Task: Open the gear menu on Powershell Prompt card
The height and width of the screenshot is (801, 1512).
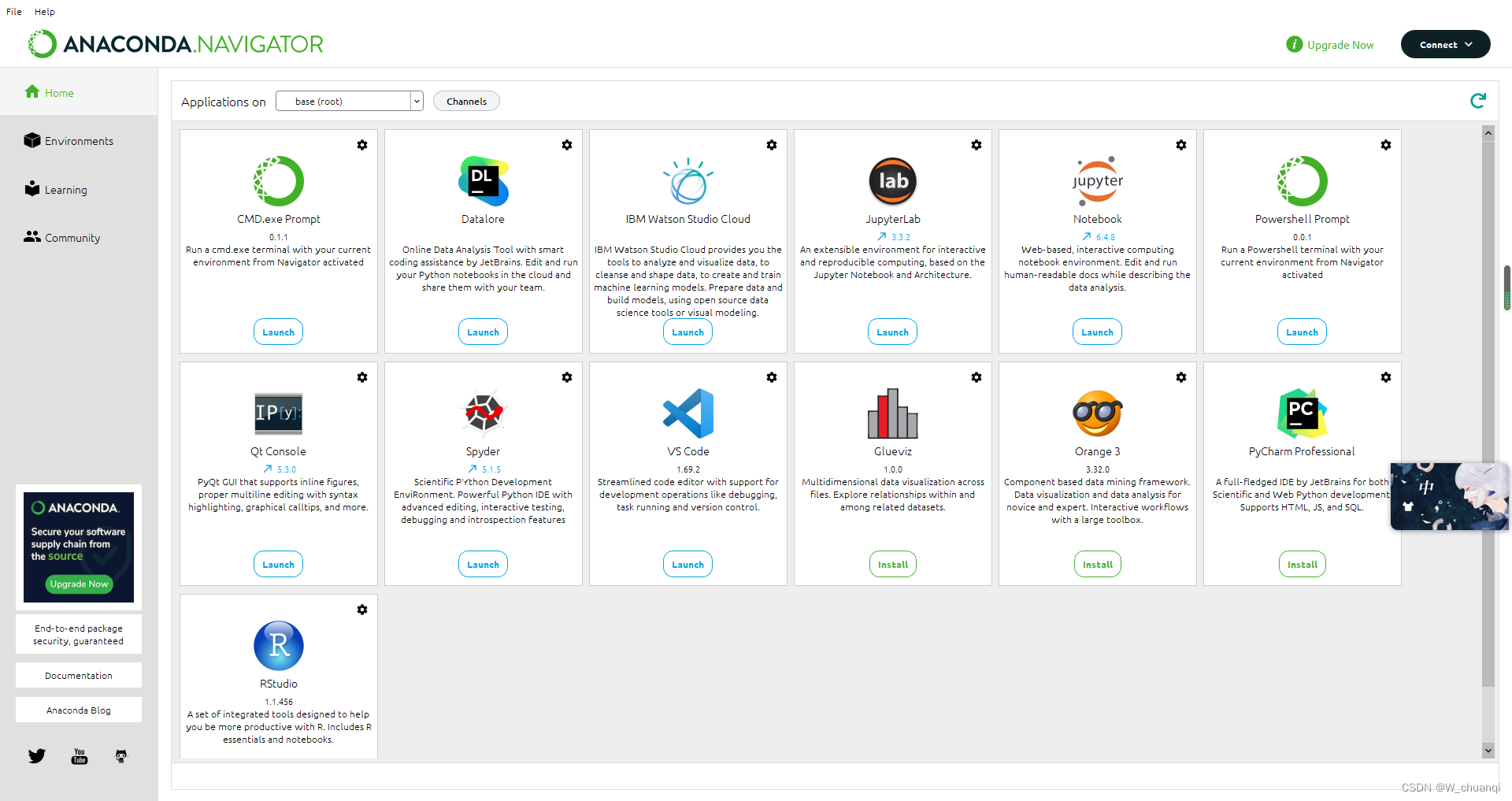Action: [x=1386, y=145]
